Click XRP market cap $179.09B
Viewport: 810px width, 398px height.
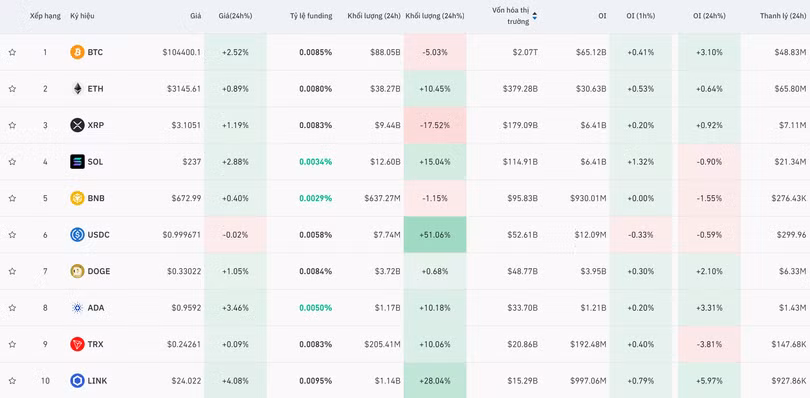pyautogui.click(x=521, y=125)
